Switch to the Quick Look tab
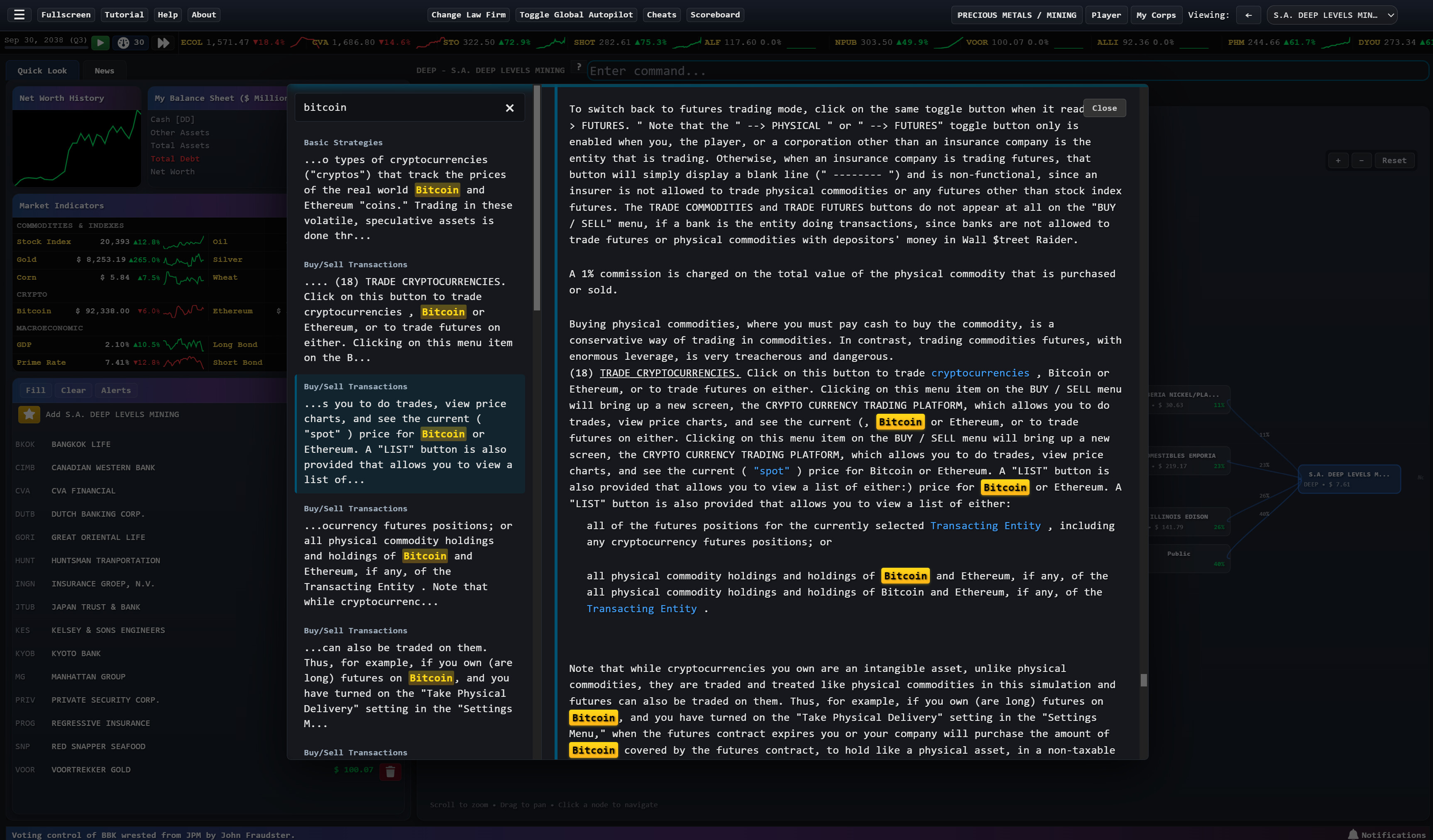Screen dimensions: 1433x840 [x=42, y=71]
